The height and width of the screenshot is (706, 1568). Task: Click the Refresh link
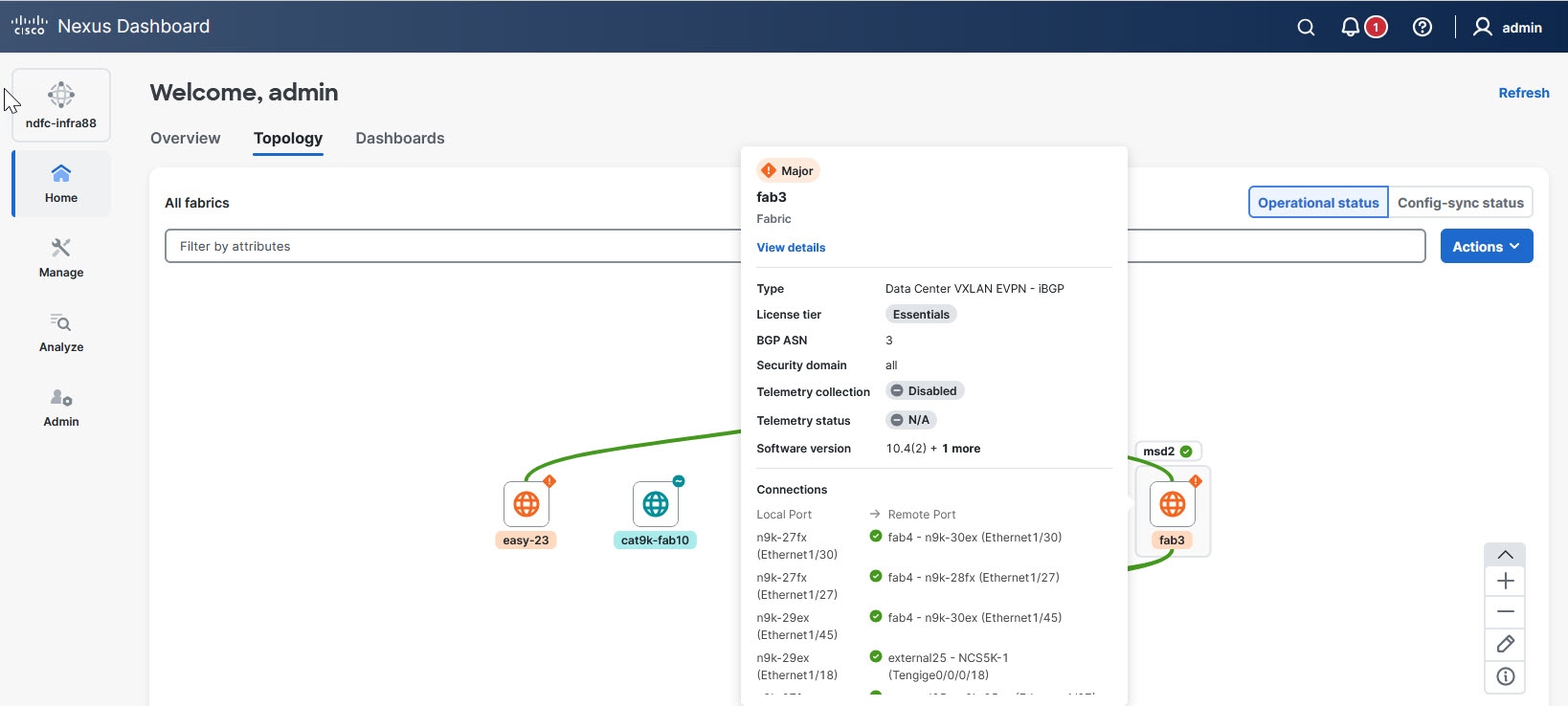click(x=1524, y=93)
